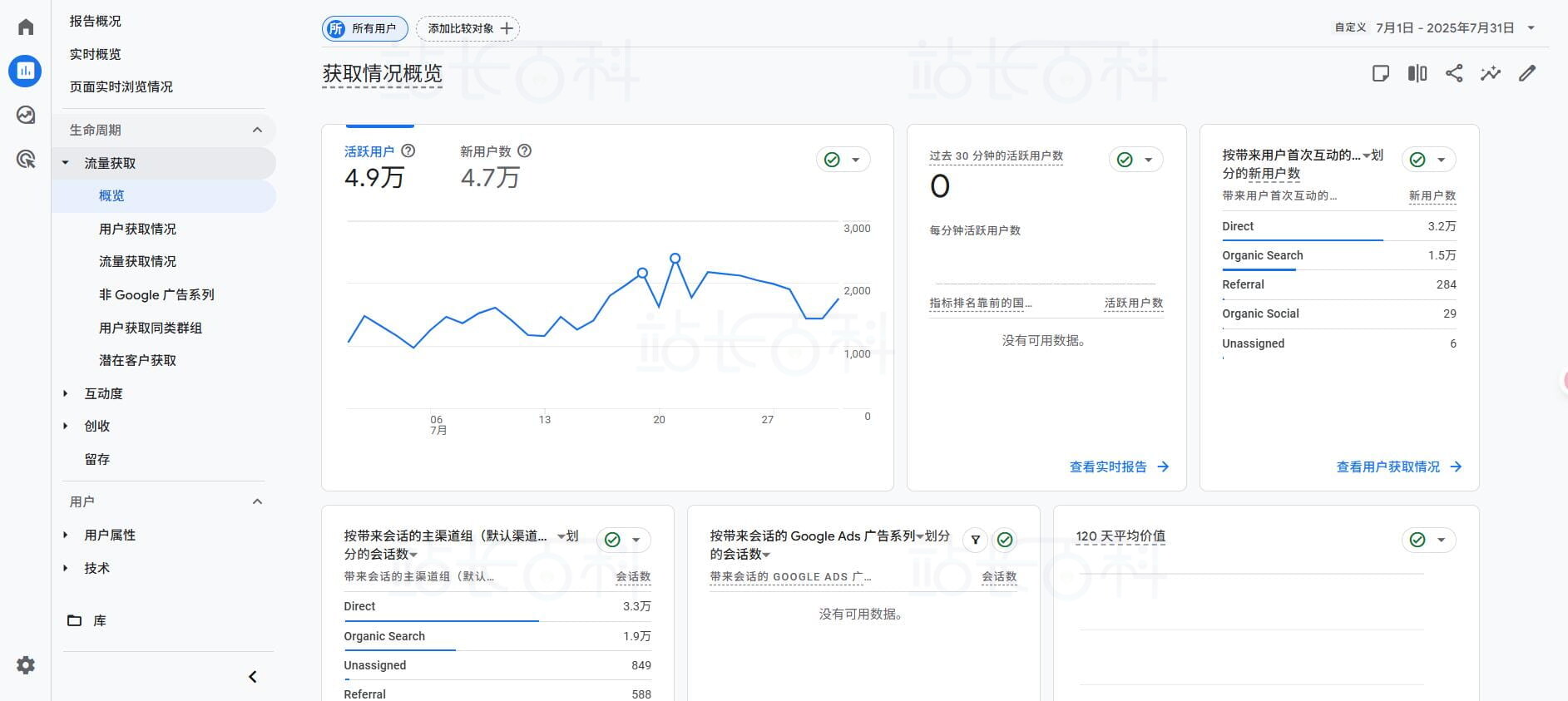Click plus icon in 添加比较对象
The image size is (1568, 701).
pos(507,28)
